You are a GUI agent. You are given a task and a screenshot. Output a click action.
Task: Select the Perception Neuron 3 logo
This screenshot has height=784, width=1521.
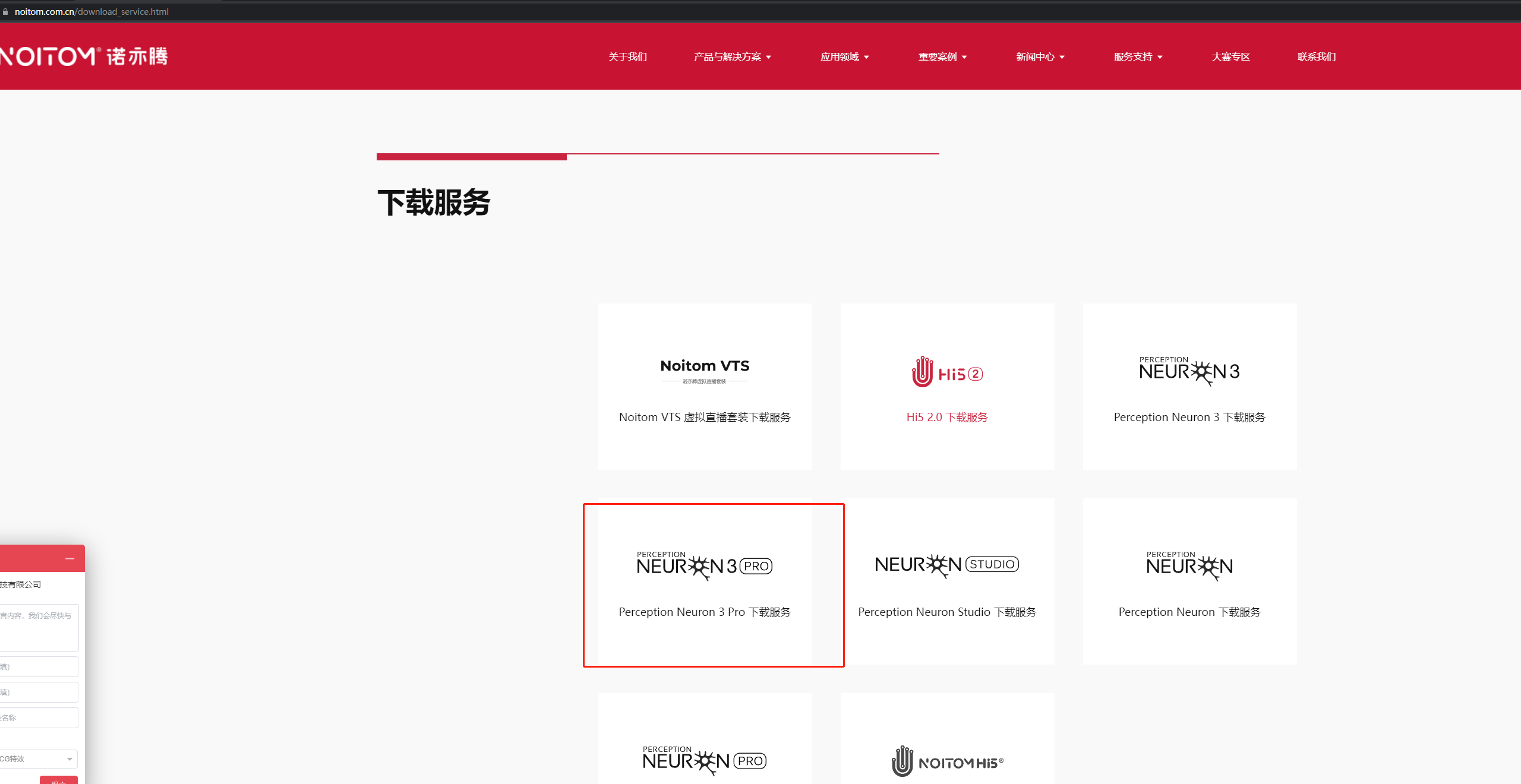(x=1189, y=368)
